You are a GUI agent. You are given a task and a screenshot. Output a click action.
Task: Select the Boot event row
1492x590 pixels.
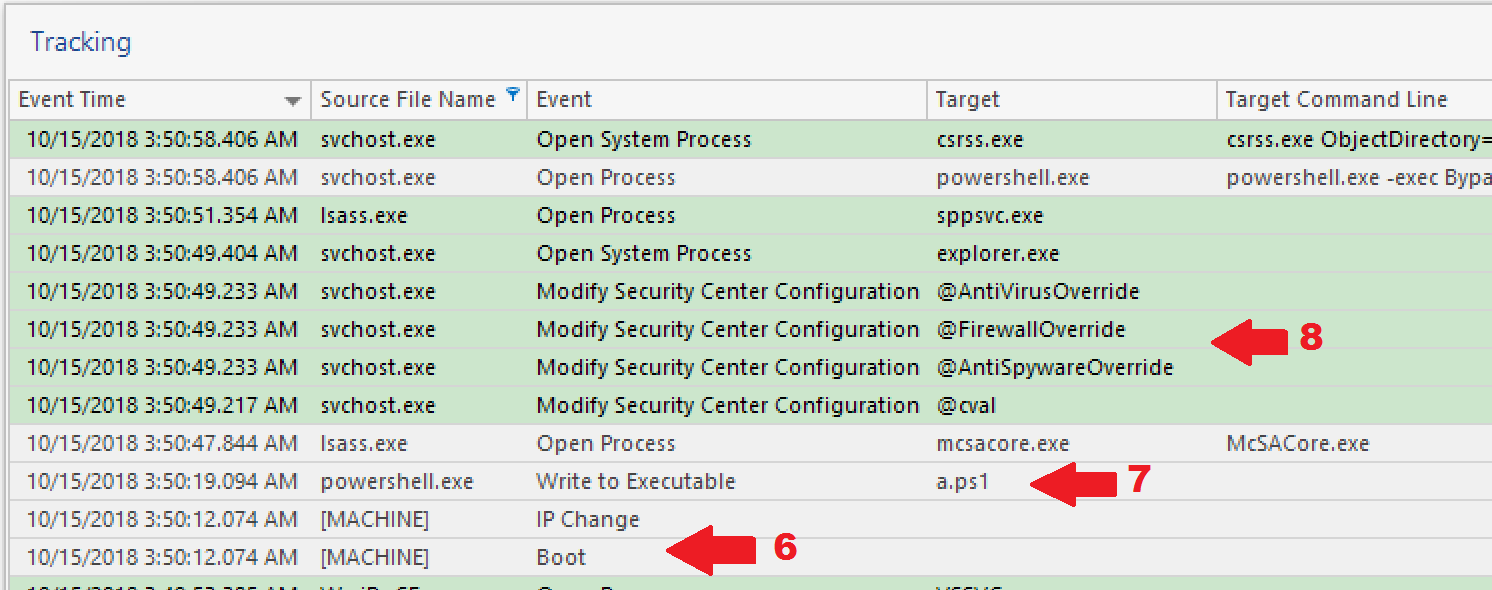562,558
